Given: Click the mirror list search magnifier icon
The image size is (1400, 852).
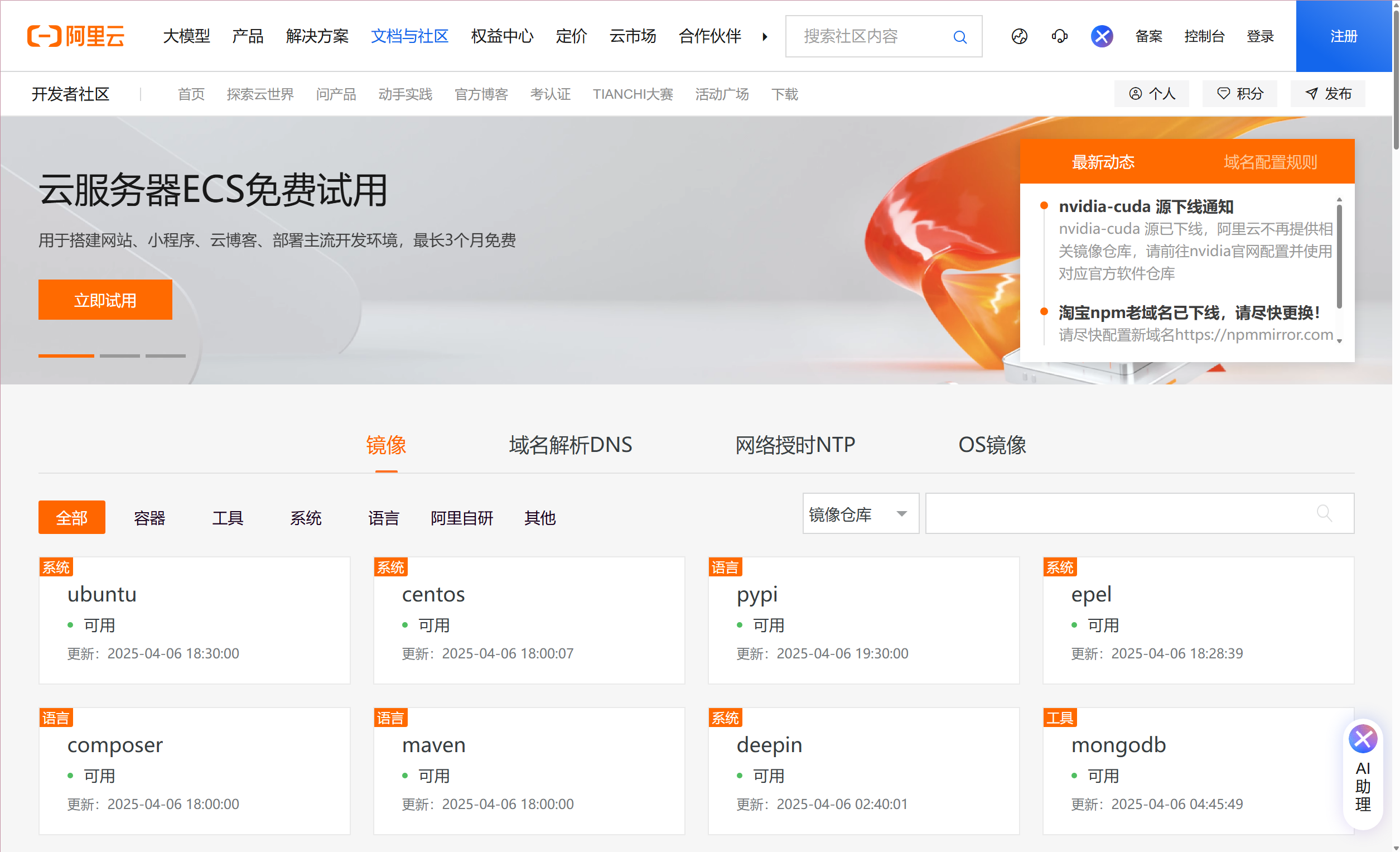Looking at the screenshot, I should point(1325,513).
